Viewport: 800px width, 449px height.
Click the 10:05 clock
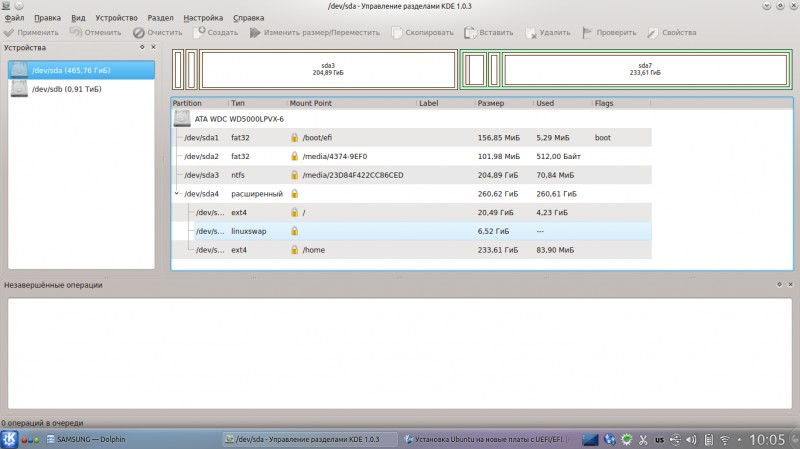click(x=767, y=439)
